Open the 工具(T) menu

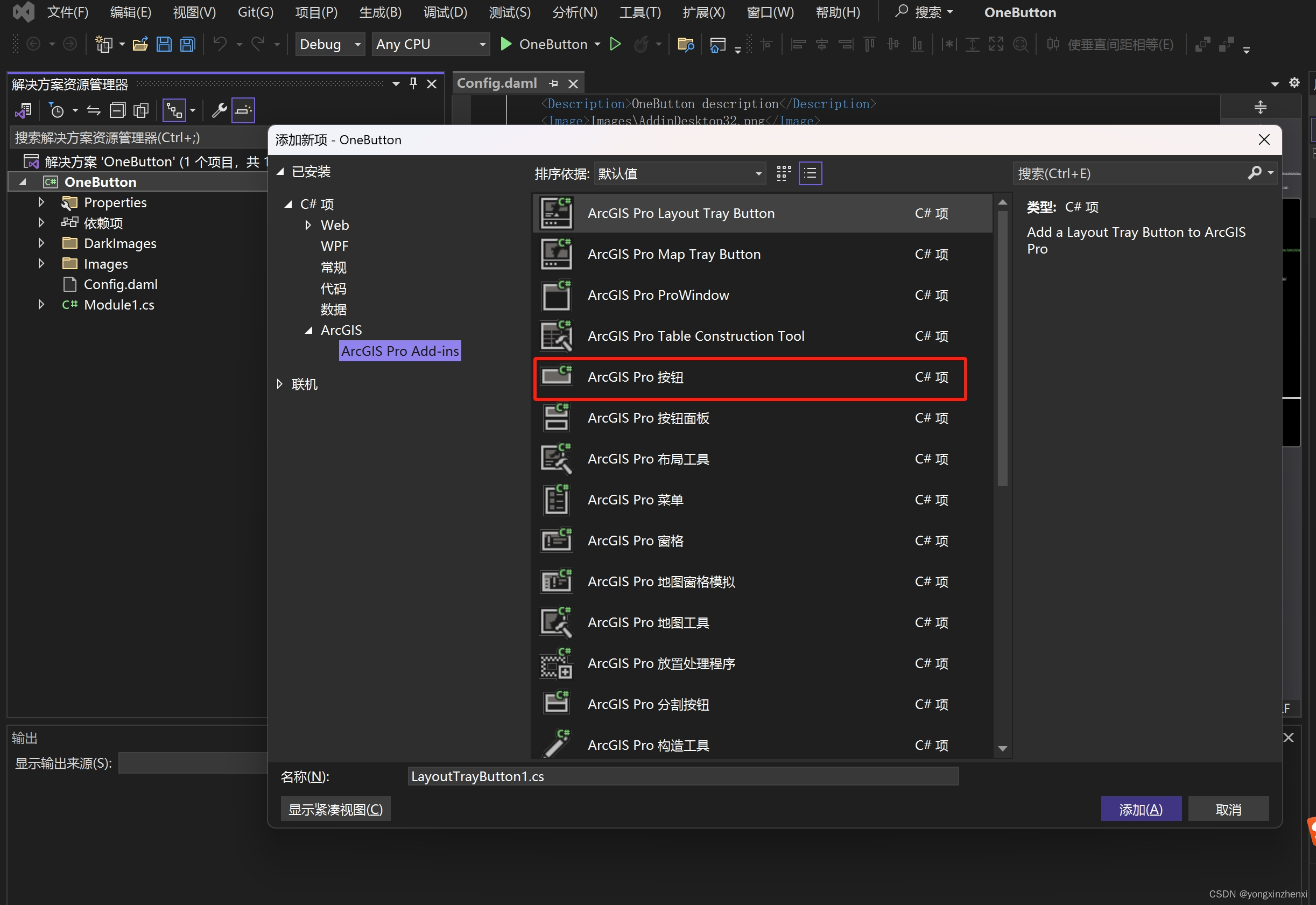pos(640,12)
